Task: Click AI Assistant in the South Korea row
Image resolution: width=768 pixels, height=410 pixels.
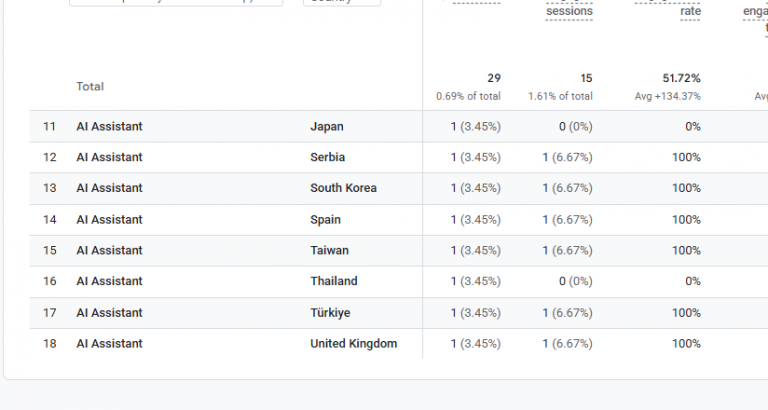Action: click(x=109, y=189)
